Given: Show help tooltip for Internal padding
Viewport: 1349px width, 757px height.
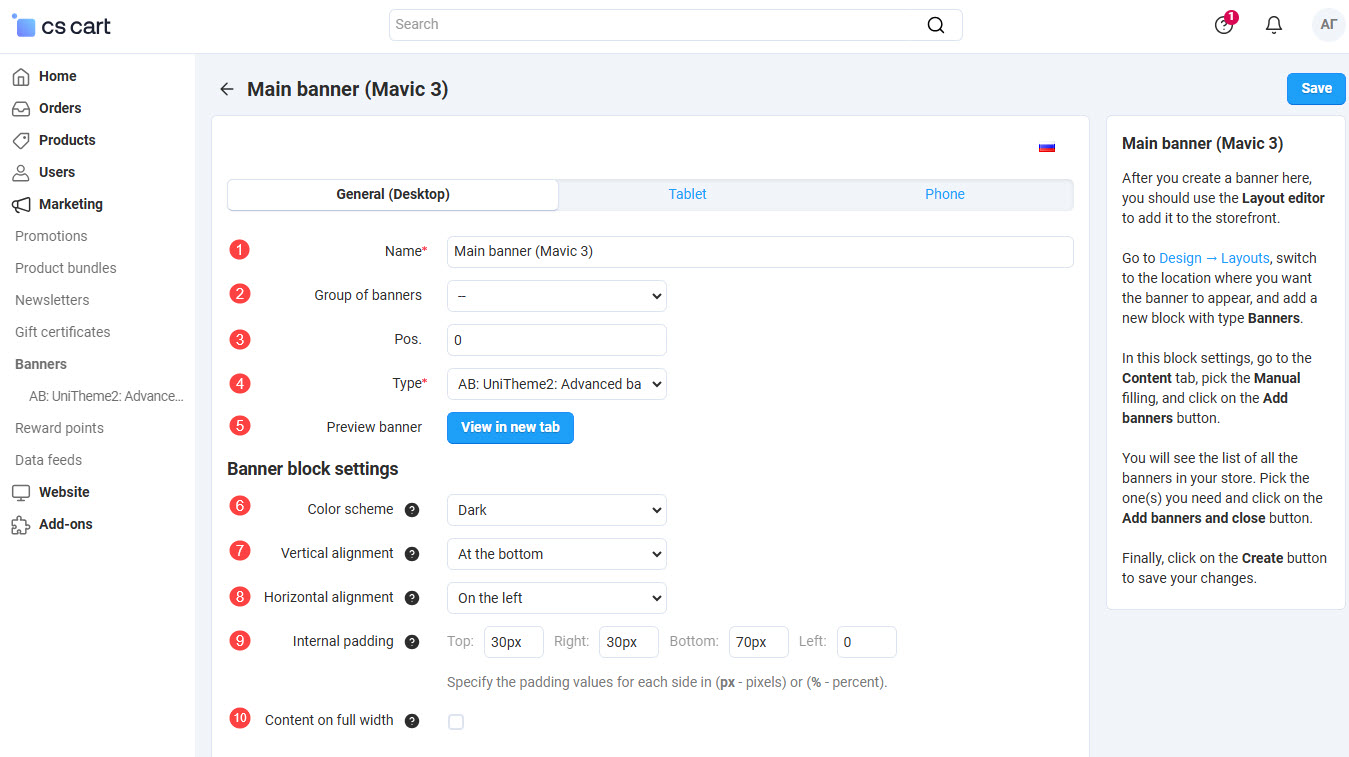Looking at the screenshot, I should point(412,642).
